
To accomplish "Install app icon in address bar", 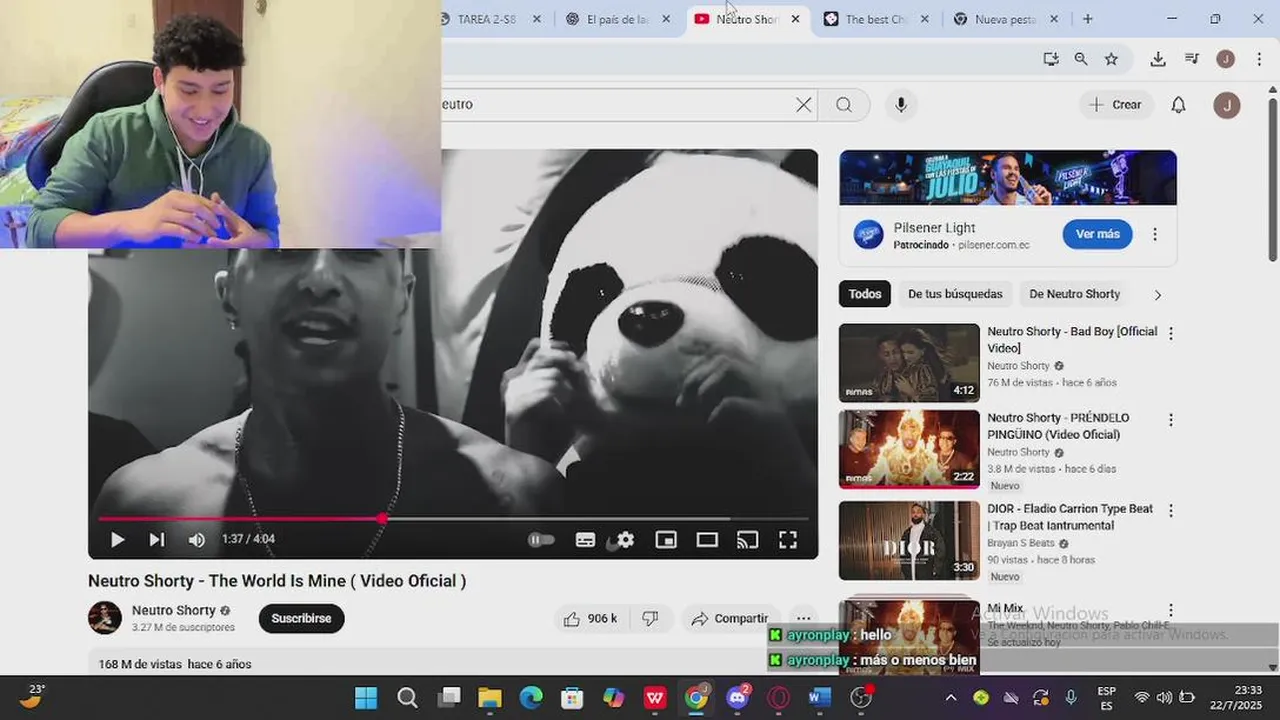I will [x=1051, y=59].
